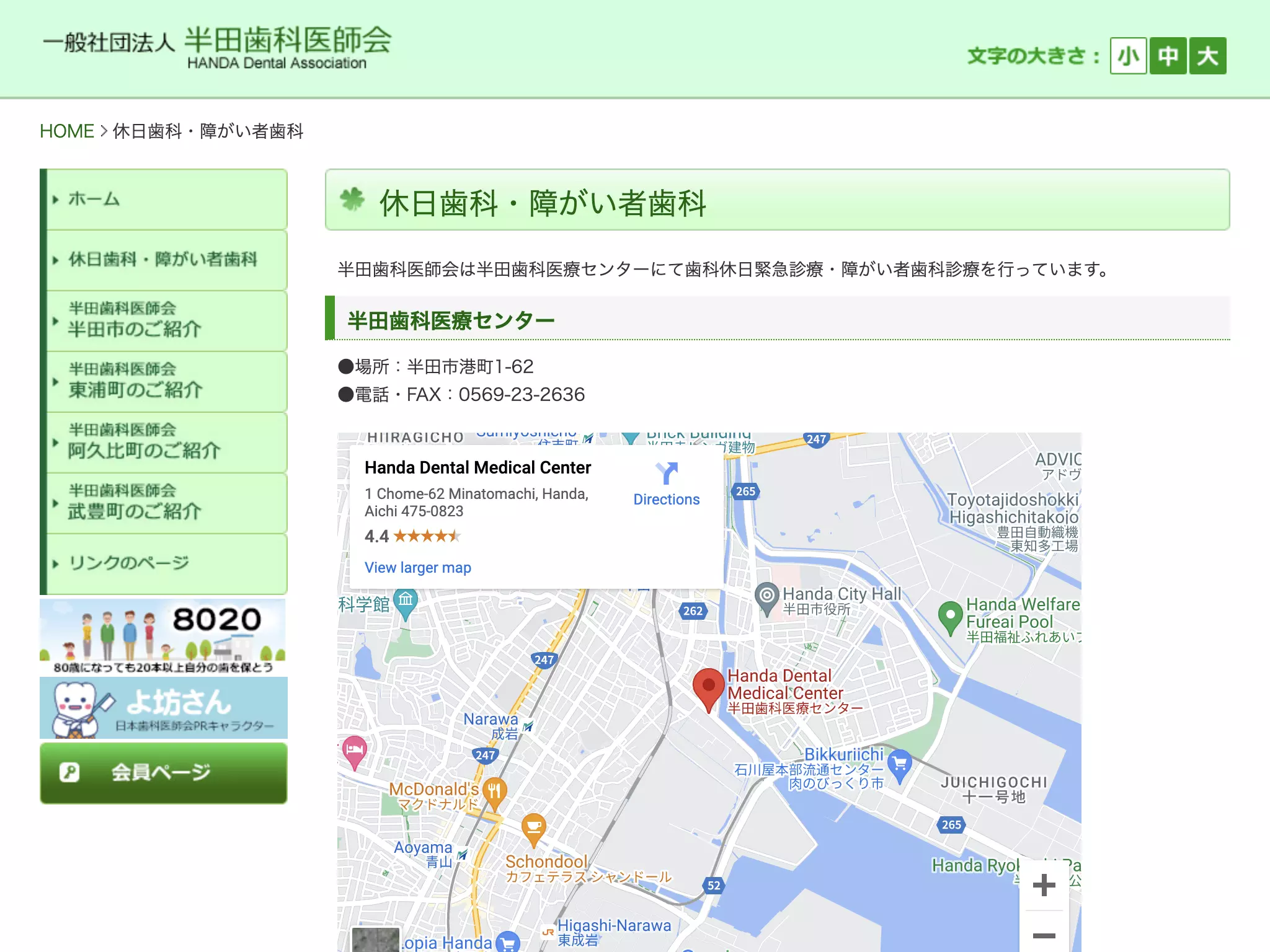Set font size to small (小)
Screen dimensions: 1270x952
point(1128,56)
